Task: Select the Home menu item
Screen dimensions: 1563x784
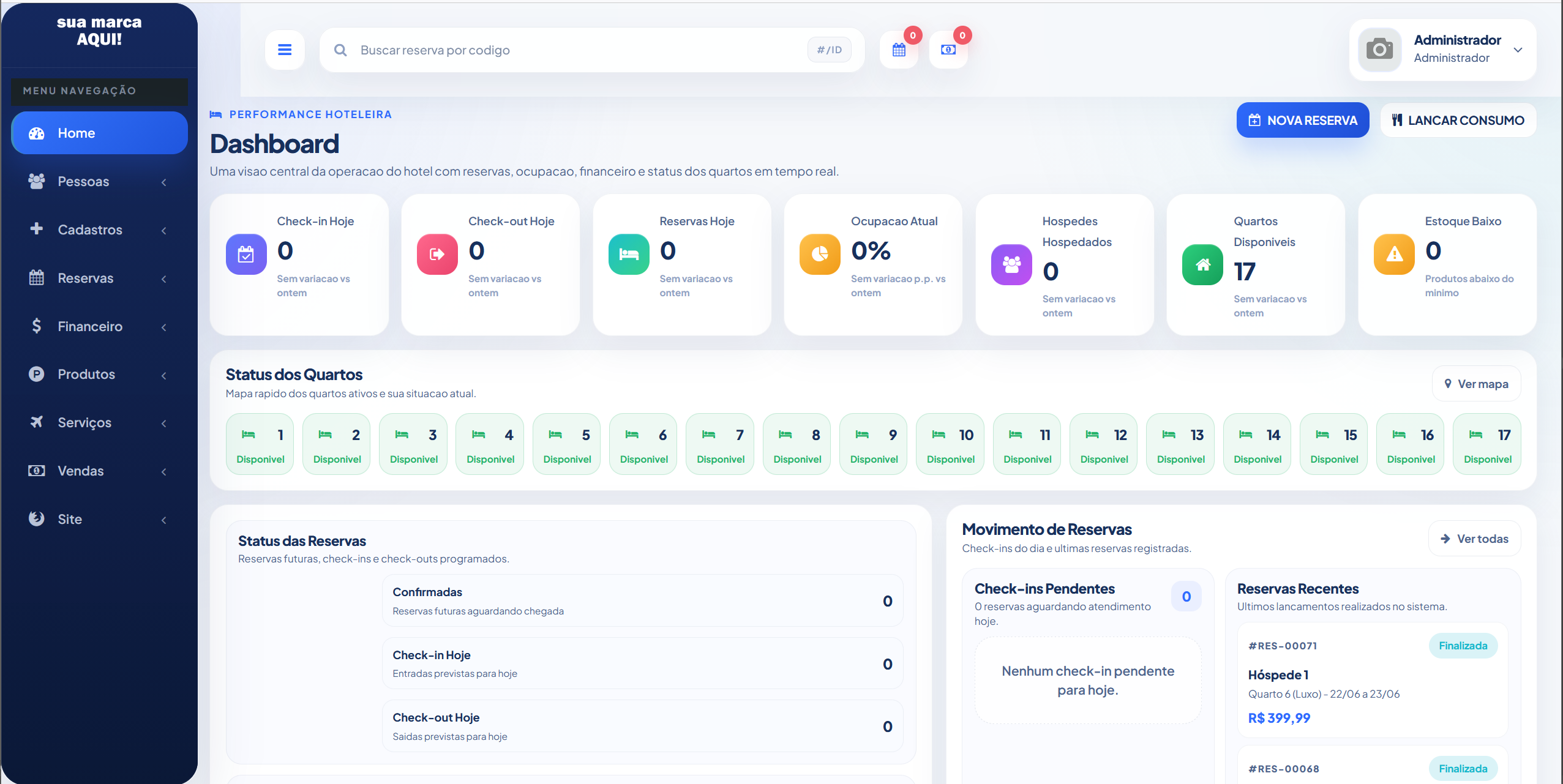Action: (99, 133)
